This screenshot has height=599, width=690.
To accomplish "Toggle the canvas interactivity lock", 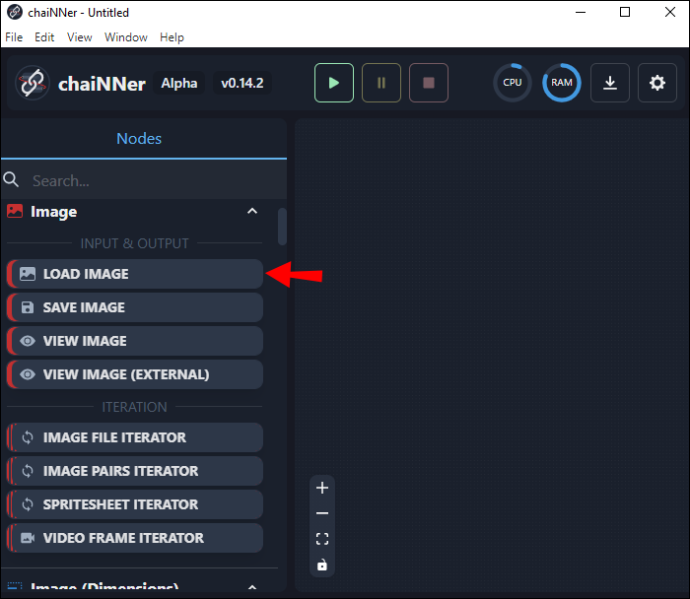I will click(x=322, y=565).
